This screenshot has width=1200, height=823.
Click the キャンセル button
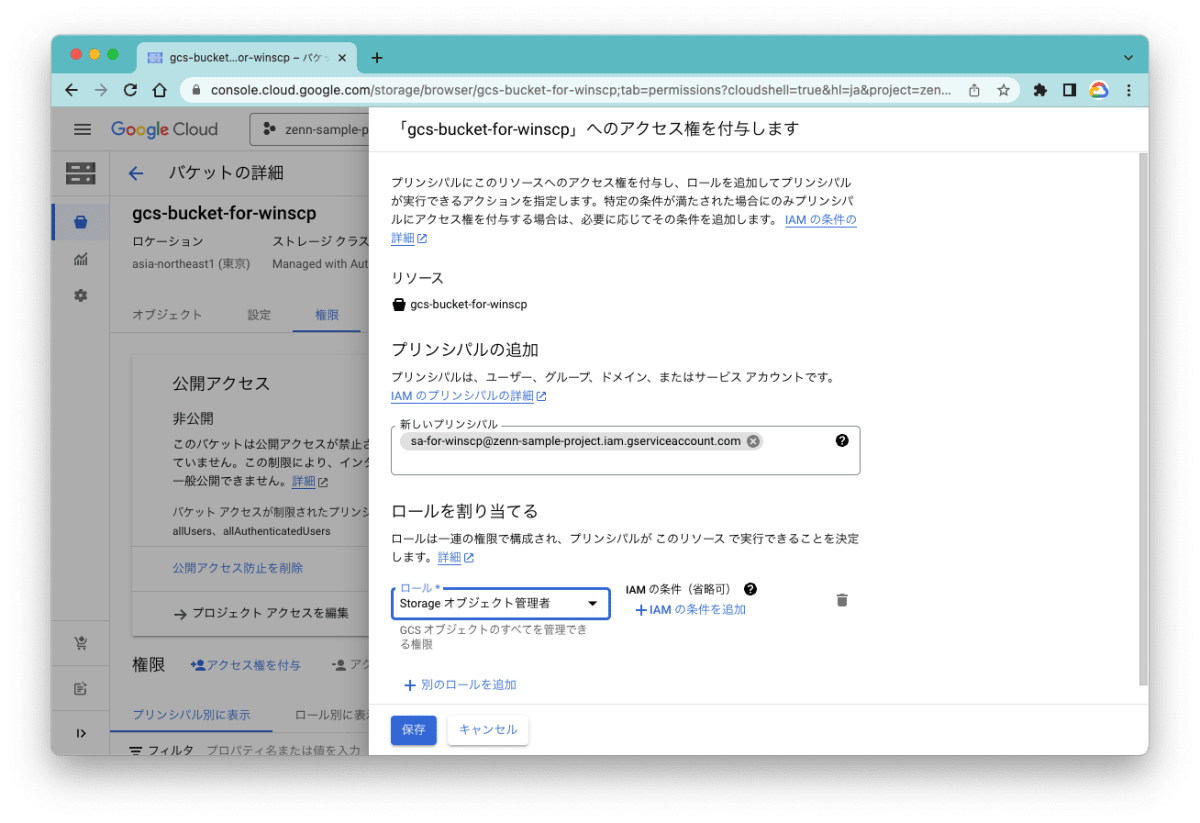pyautogui.click(x=488, y=730)
